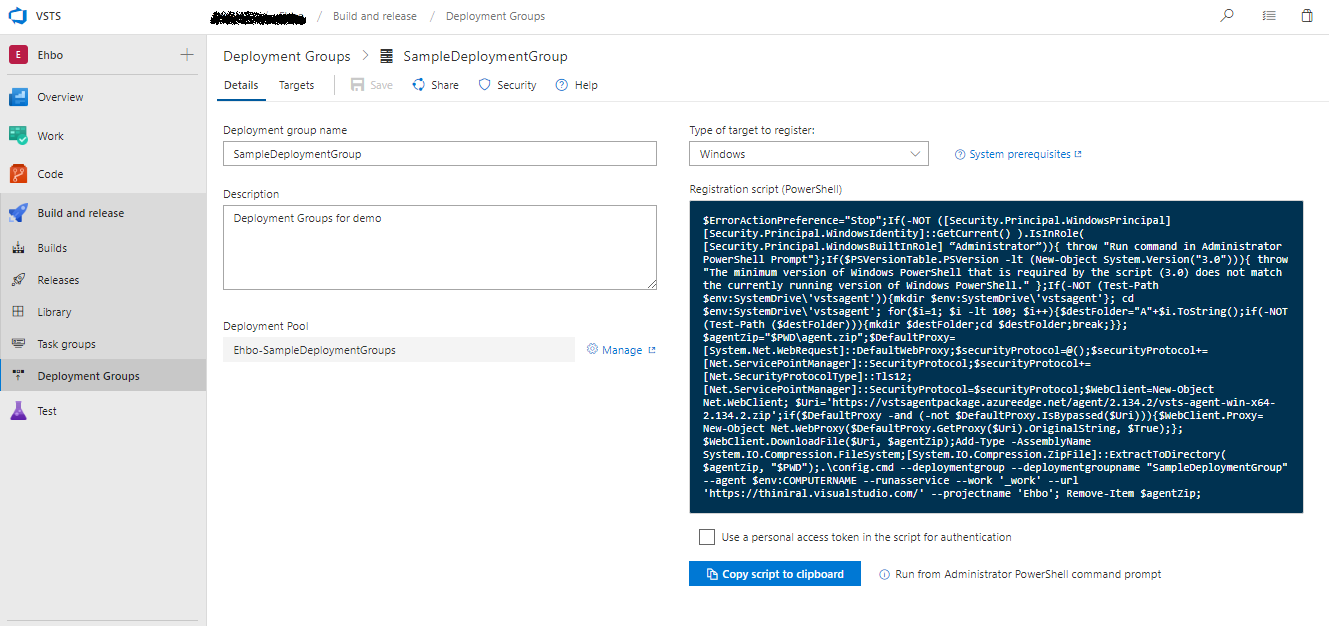Select Deployment Groups in the sidebar

click(x=103, y=376)
